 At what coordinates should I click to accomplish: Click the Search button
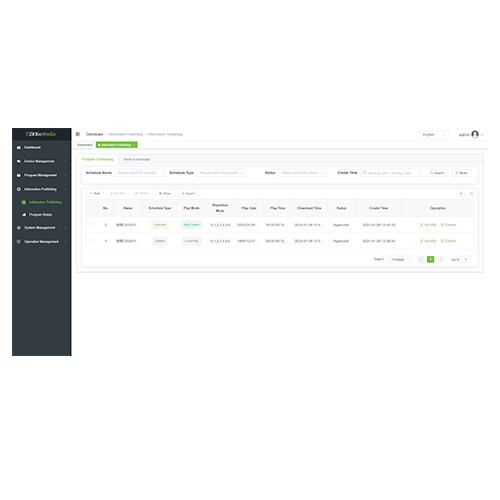(437, 173)
